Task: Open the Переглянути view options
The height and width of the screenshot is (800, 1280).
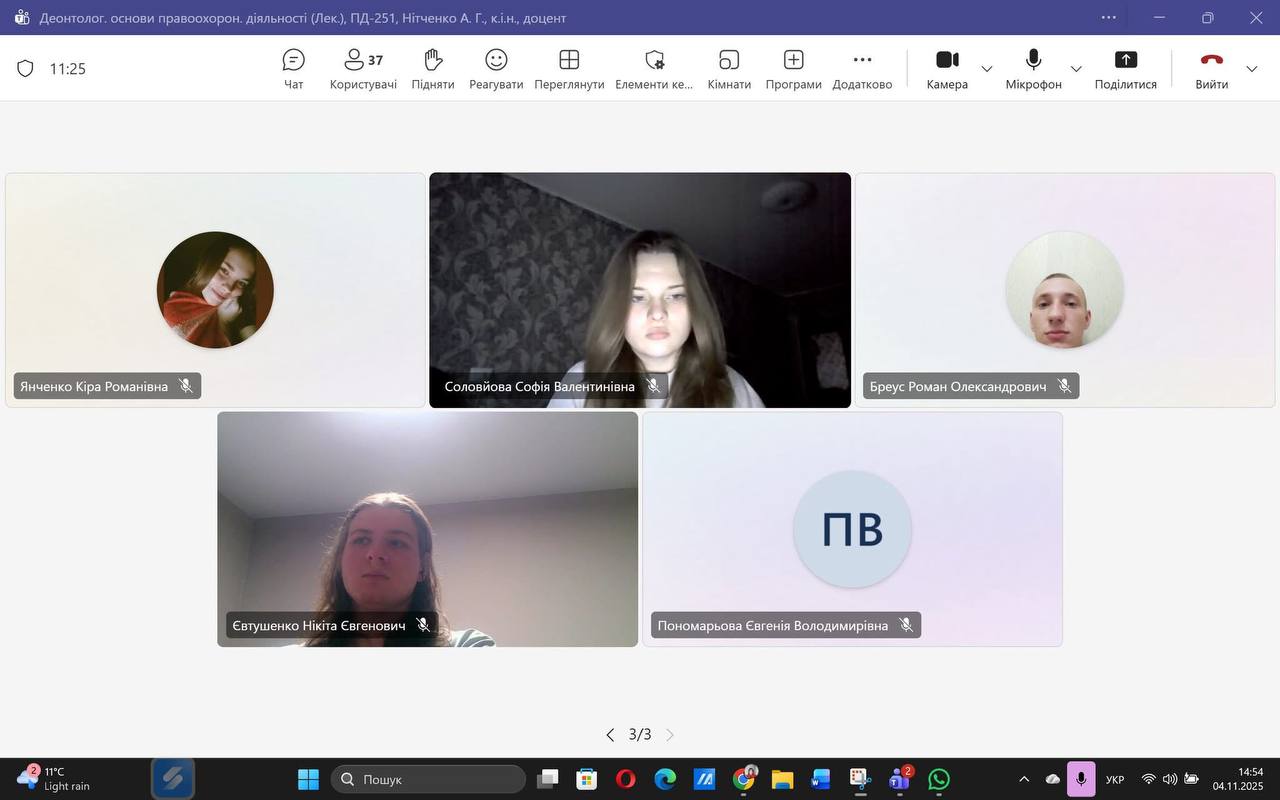Action: (569, 69)
